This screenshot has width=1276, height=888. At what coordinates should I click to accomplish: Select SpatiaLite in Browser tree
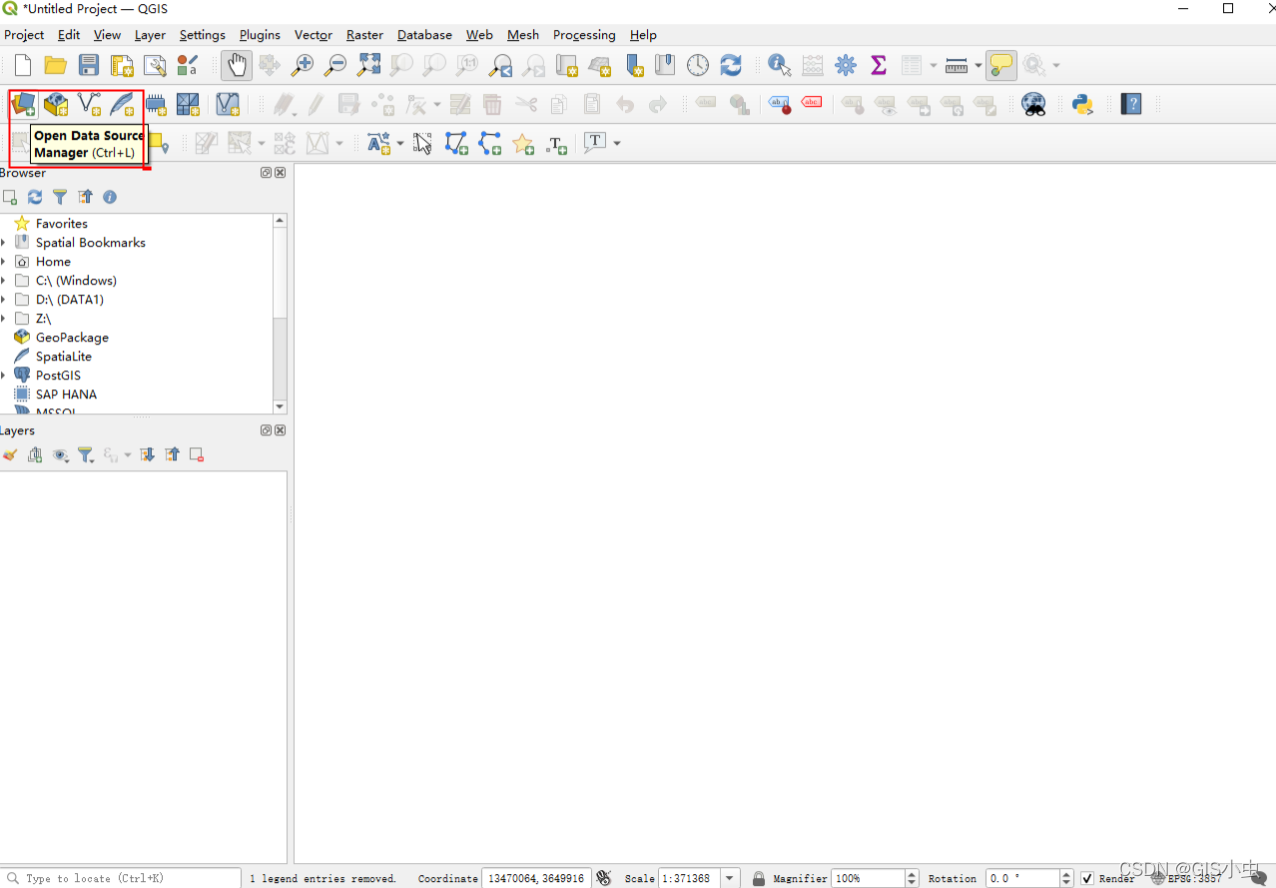click(64, 357)
